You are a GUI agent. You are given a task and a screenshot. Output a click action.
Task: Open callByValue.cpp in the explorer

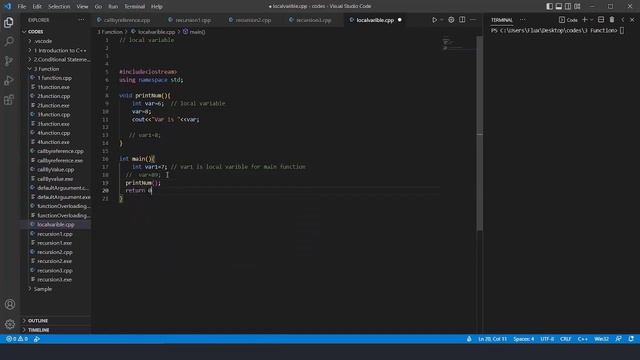(x=56, y=169)
